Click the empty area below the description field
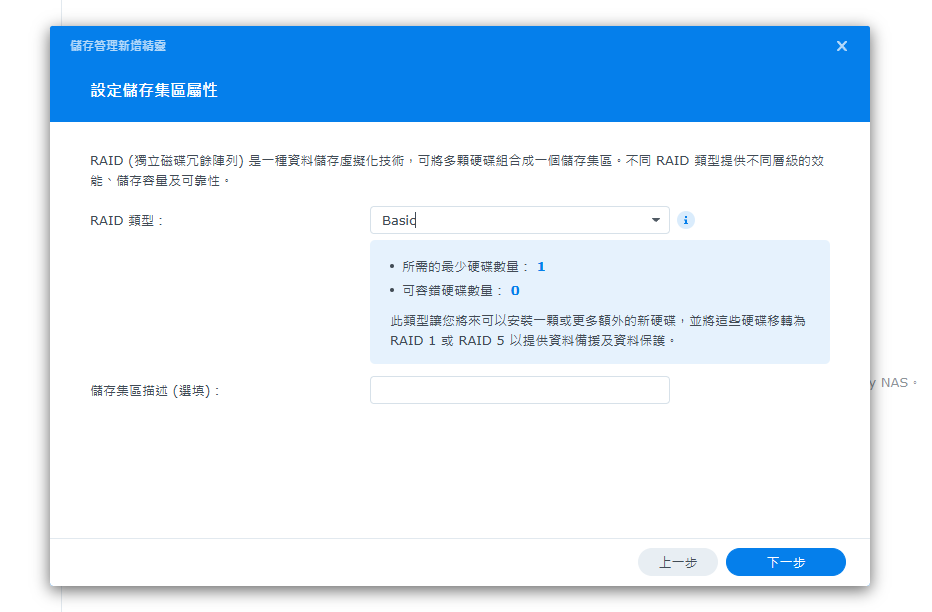The height and width of the screenshot is (612, 932). pos(459,470)
